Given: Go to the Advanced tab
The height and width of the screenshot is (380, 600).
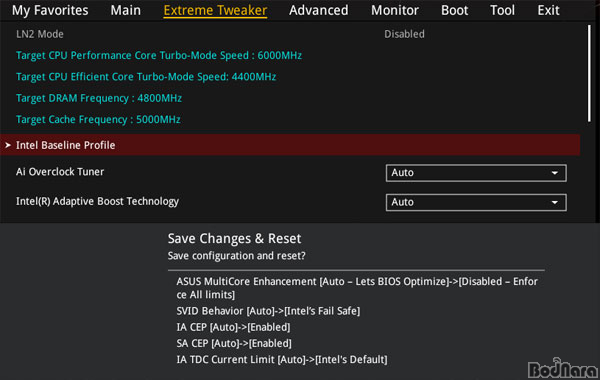Looking at the screenshot, I should [x=319, y=10].
